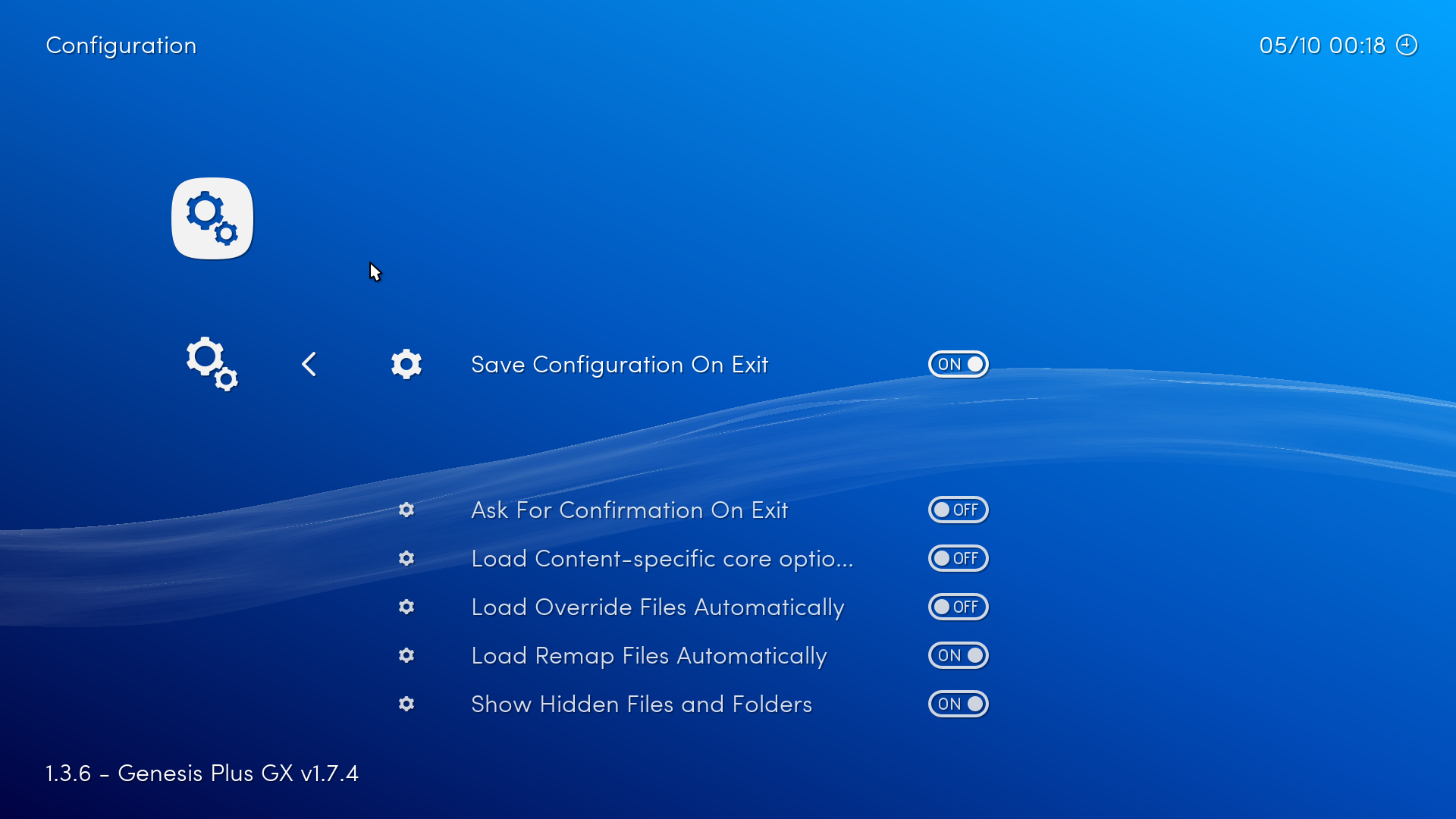
Task: Select Load Override Files Automatically entry
Action: 657,607
